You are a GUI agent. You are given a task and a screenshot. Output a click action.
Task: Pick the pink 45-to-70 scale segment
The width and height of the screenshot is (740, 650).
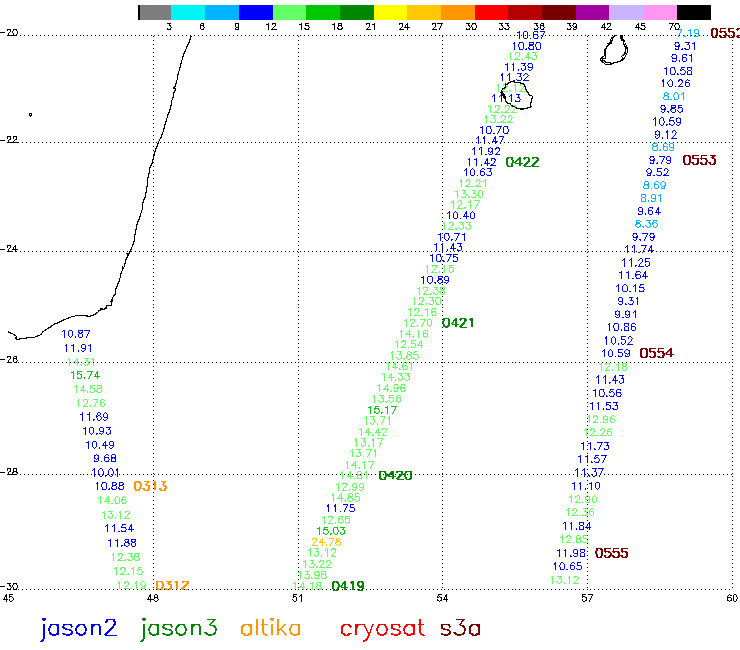pos(660,12)
